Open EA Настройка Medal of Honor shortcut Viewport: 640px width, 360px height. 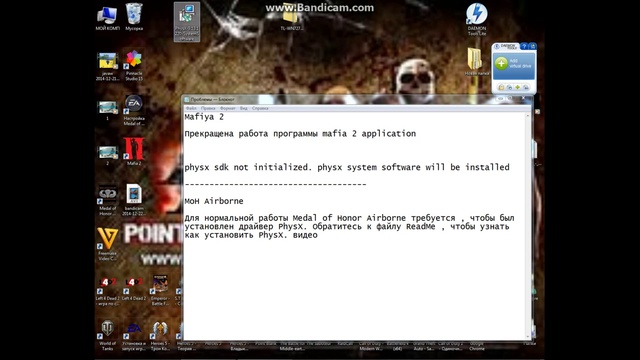click(134, 110)
